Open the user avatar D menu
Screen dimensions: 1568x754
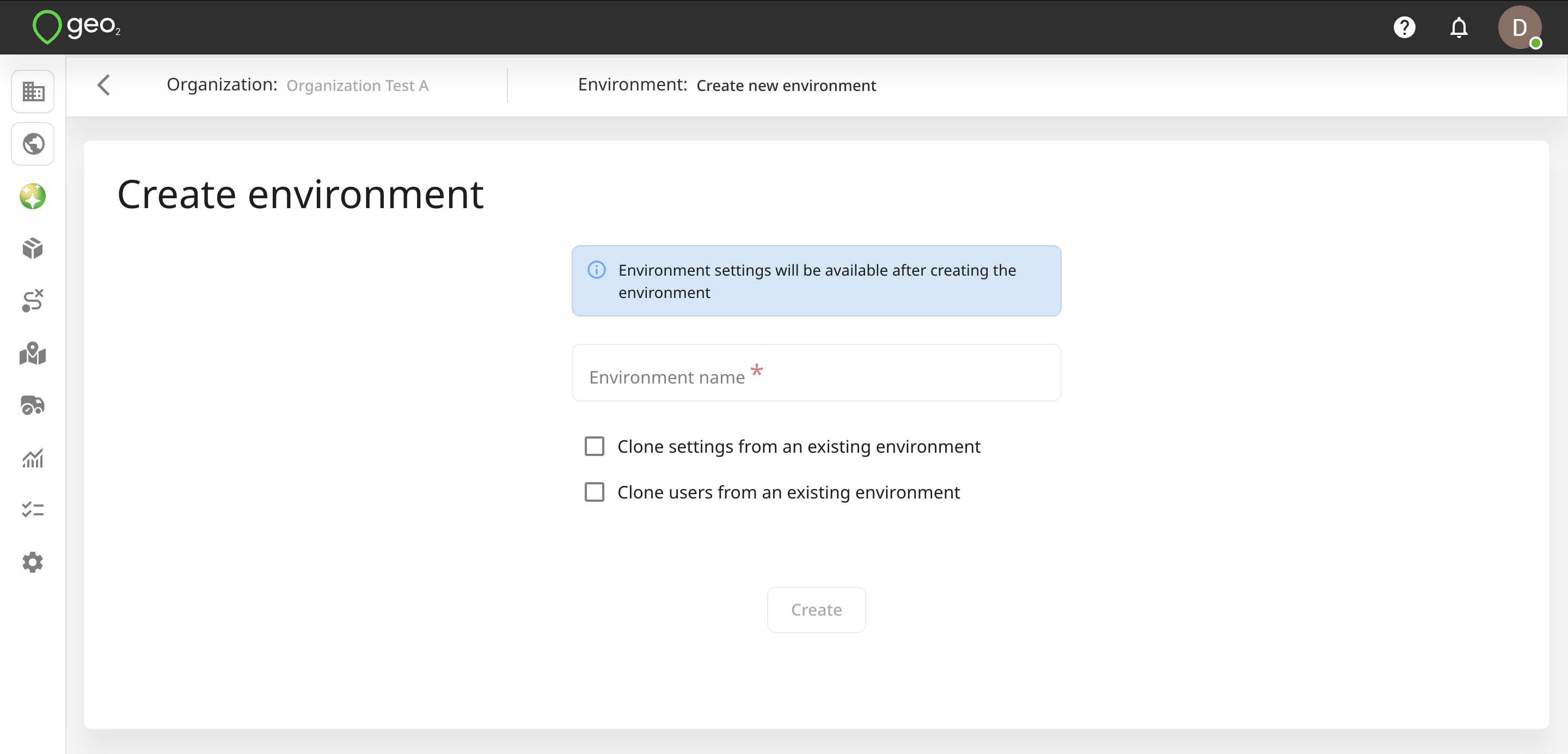pyautogui.click(x=1520, y=27)
